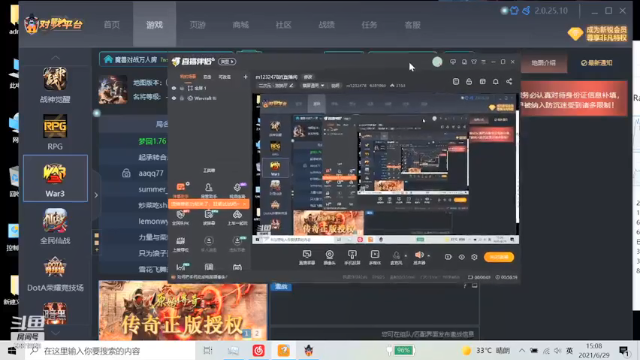This screenshot has height=360, width=640.
Task: Collapse game list using the up chevron
Action: point(55,58)
